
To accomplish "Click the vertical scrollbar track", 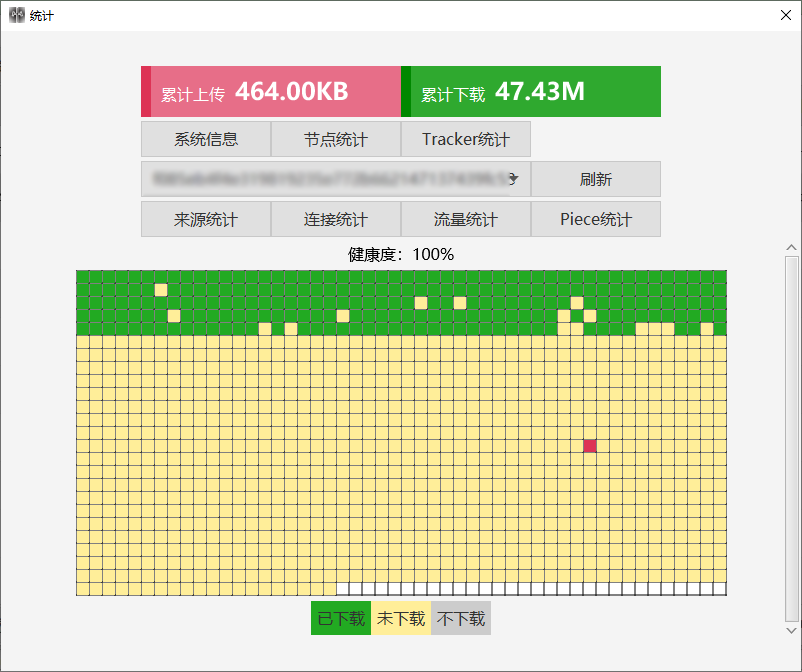I will point(791,439).
